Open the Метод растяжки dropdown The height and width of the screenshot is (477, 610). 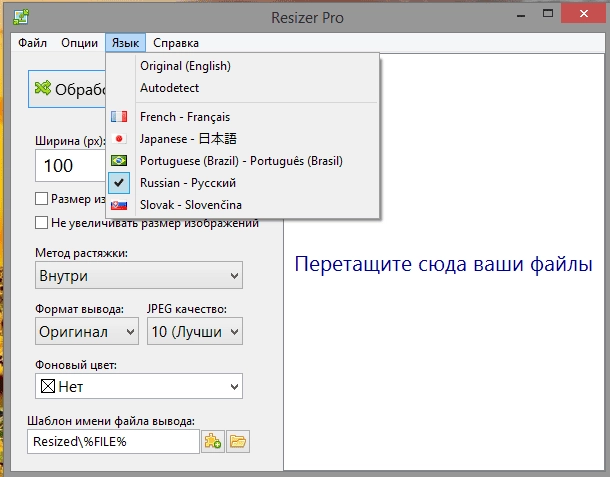[x=139, y=275]
